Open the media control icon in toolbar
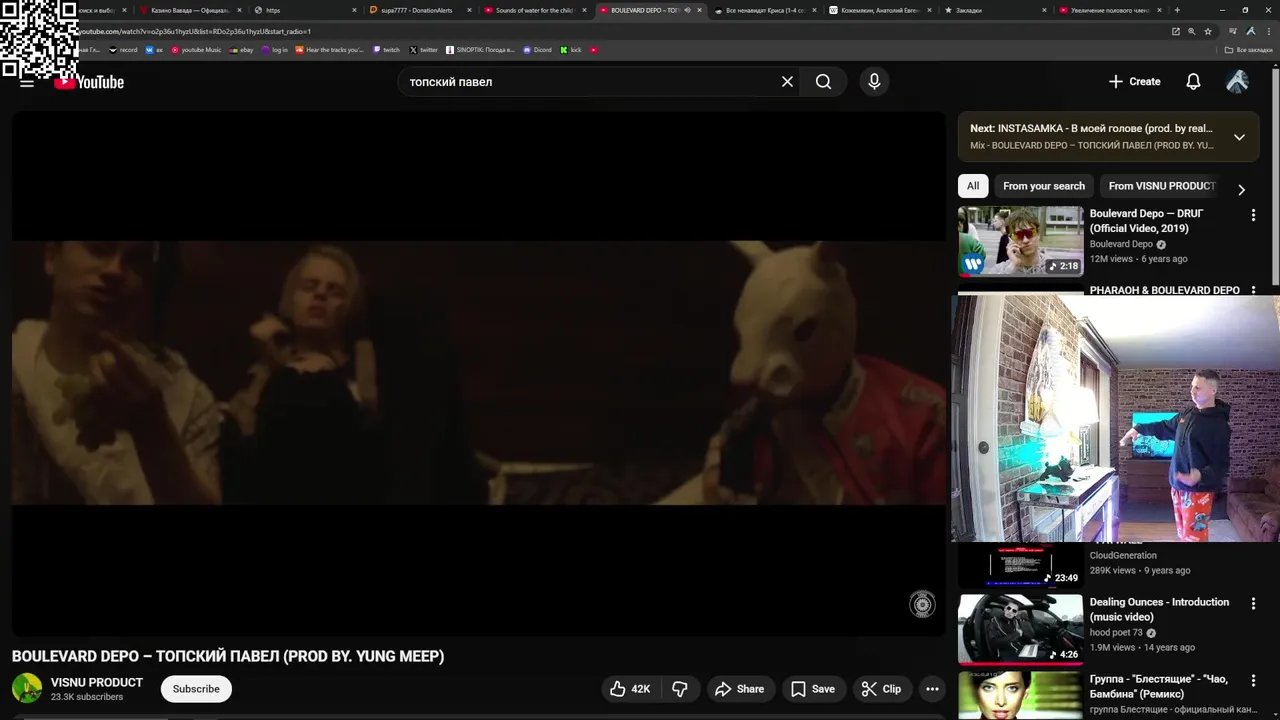 (x=1233, y=31)
